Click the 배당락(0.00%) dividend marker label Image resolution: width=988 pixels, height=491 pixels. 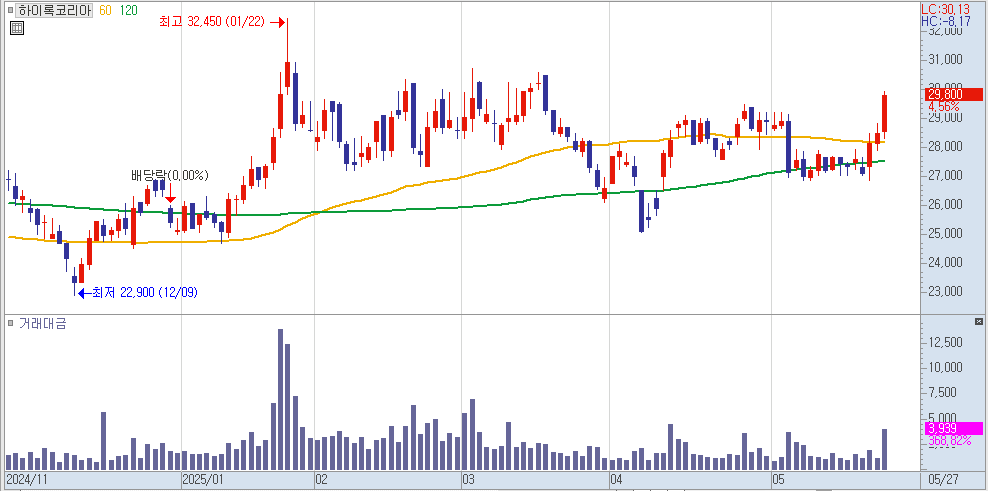169,175
